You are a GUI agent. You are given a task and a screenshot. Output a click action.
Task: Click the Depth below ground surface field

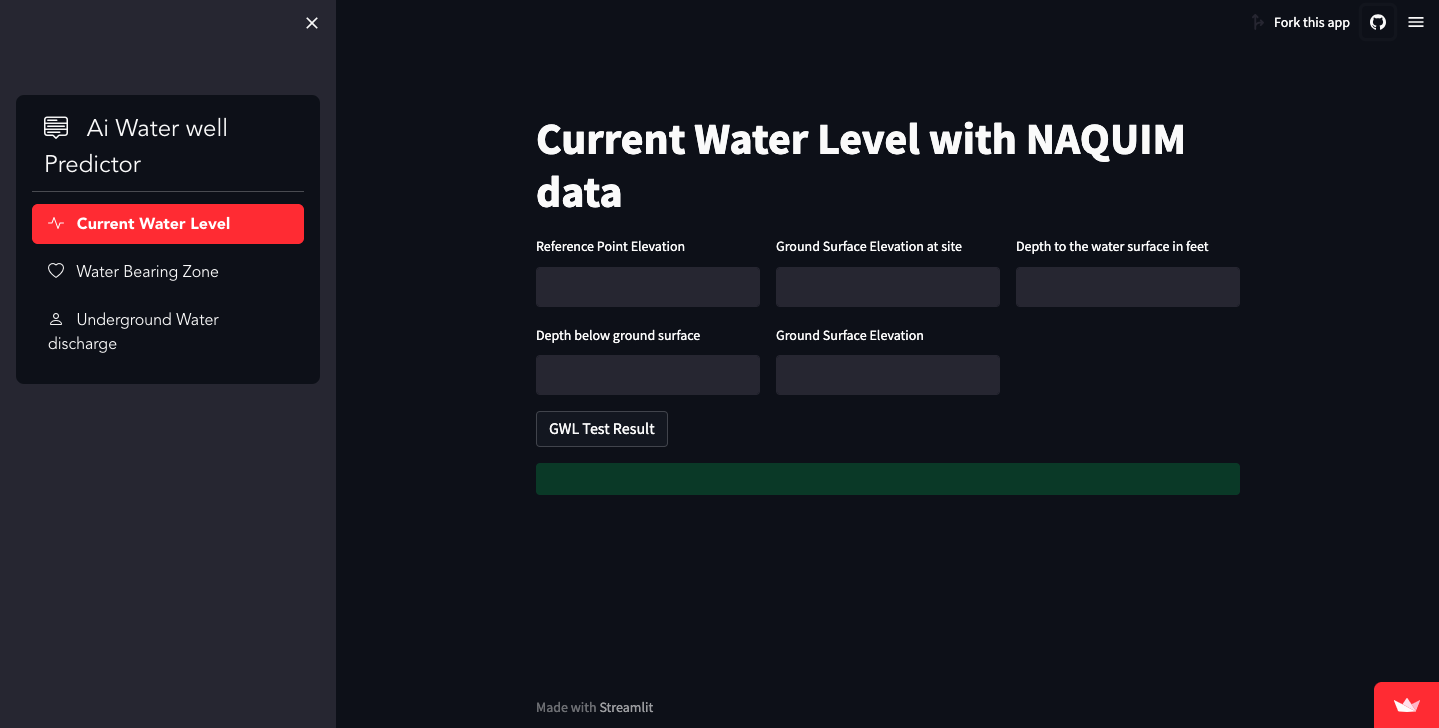[647, 375]
